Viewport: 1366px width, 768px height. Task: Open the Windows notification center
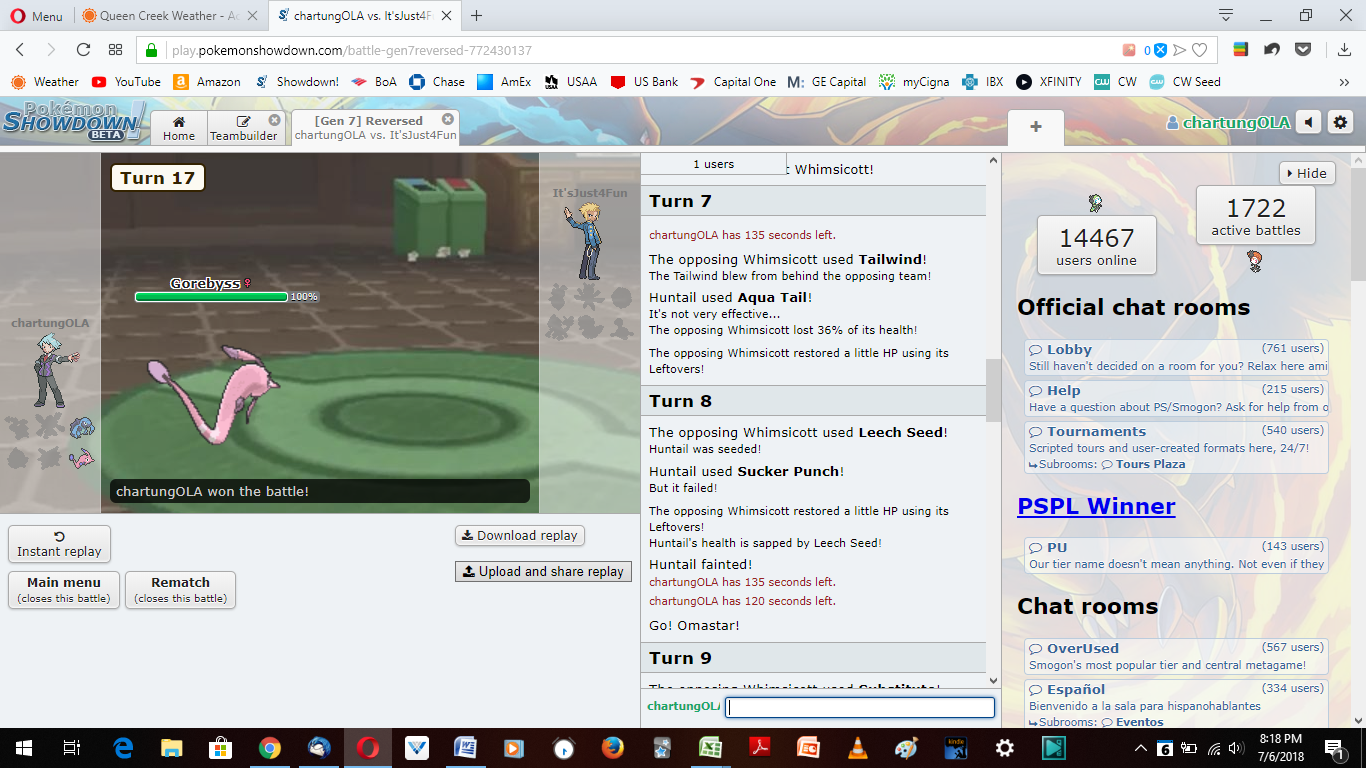[x=1335, y=748]
